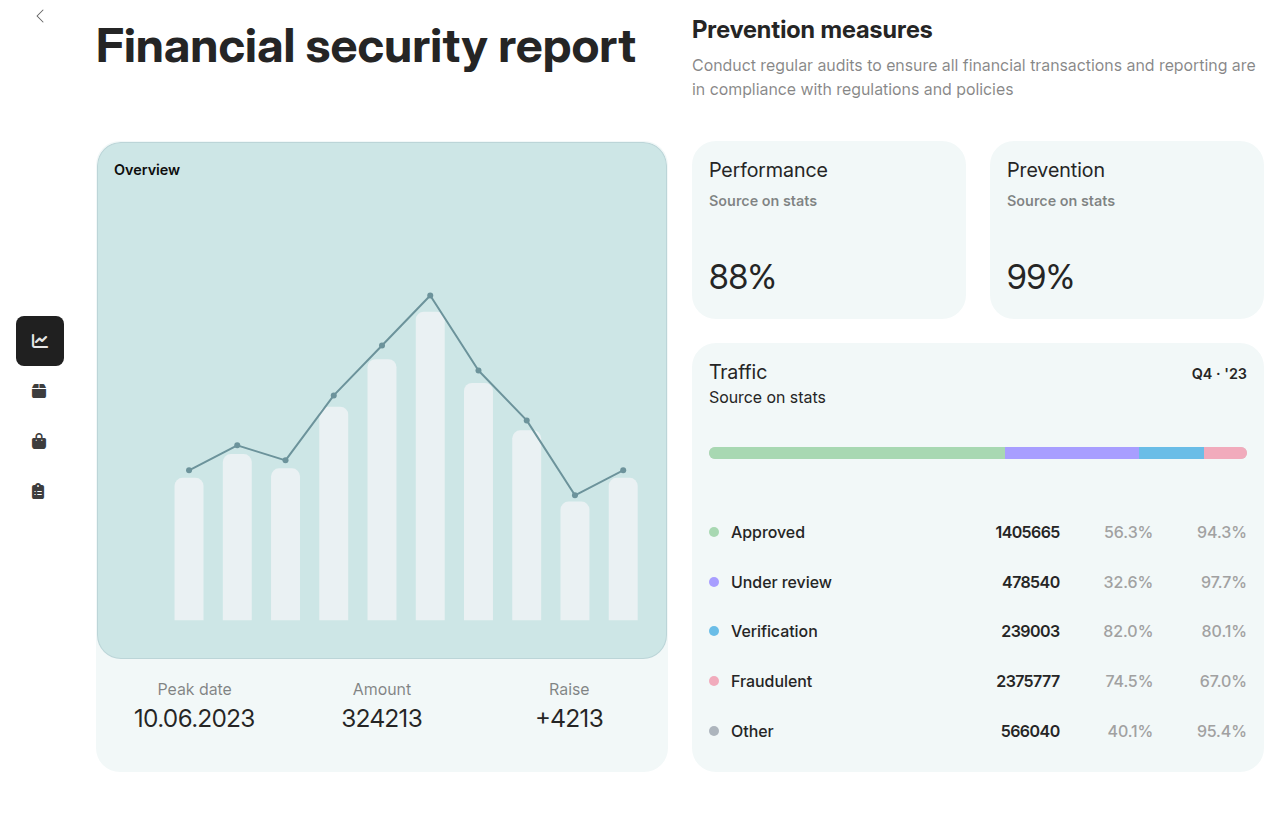Open the box package sidebar icon

[39, 391]
